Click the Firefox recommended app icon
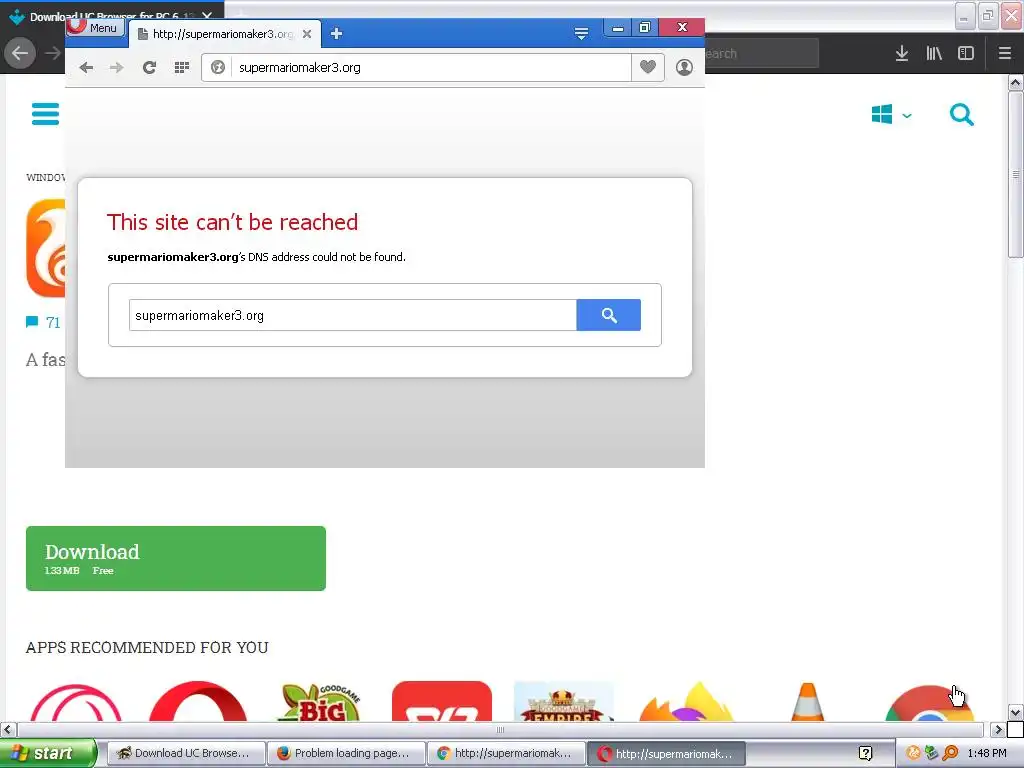The image size is (1024, 768). pos(686,701)
